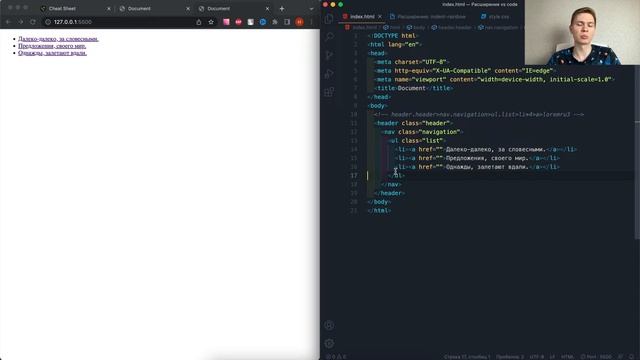Reload the browser page
The width and height of the screenshot is (640, 360).
(x=33, y=22)
